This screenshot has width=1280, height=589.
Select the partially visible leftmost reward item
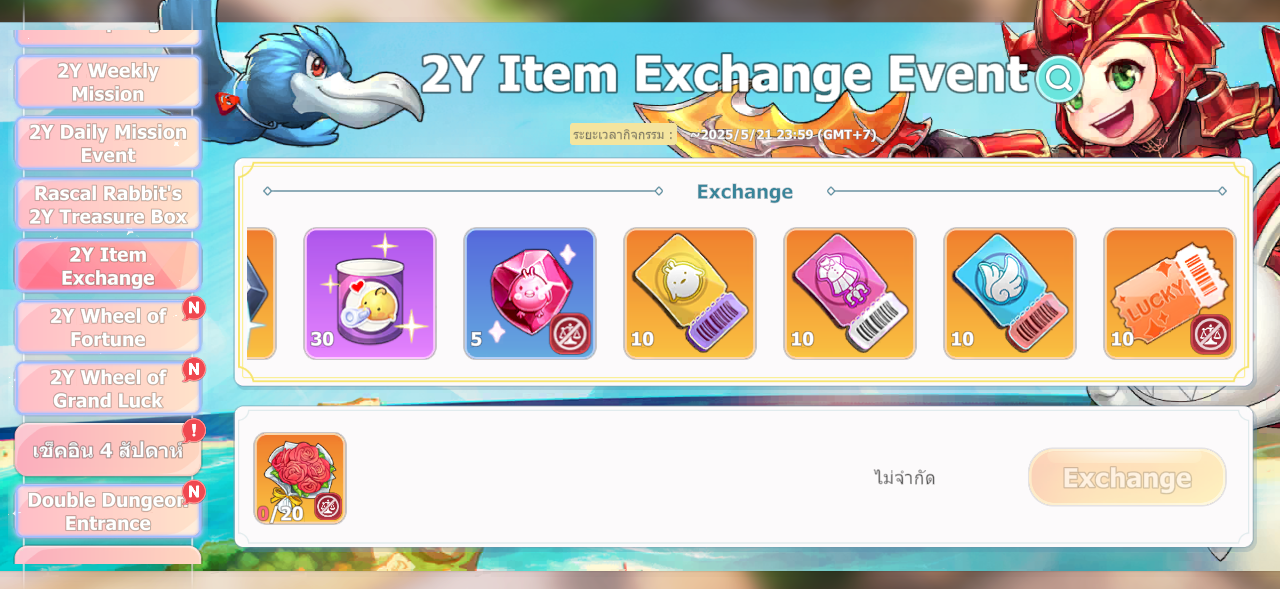click(261, 294)
